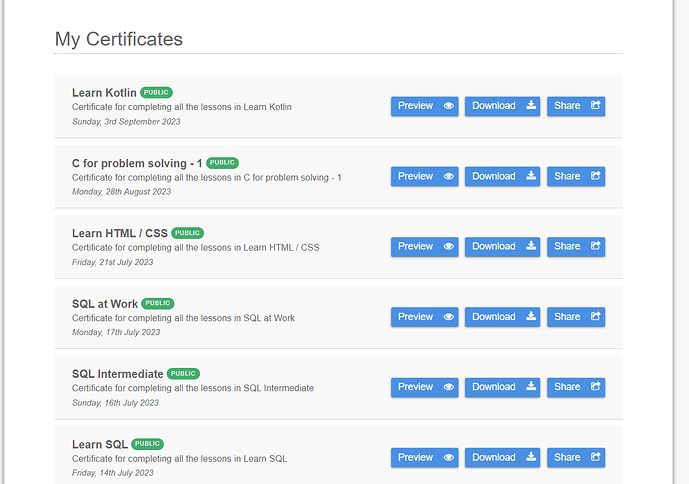Click the PUBLIC badge beside Learn SQL
The image size is (689, 484).
[147, 444]
